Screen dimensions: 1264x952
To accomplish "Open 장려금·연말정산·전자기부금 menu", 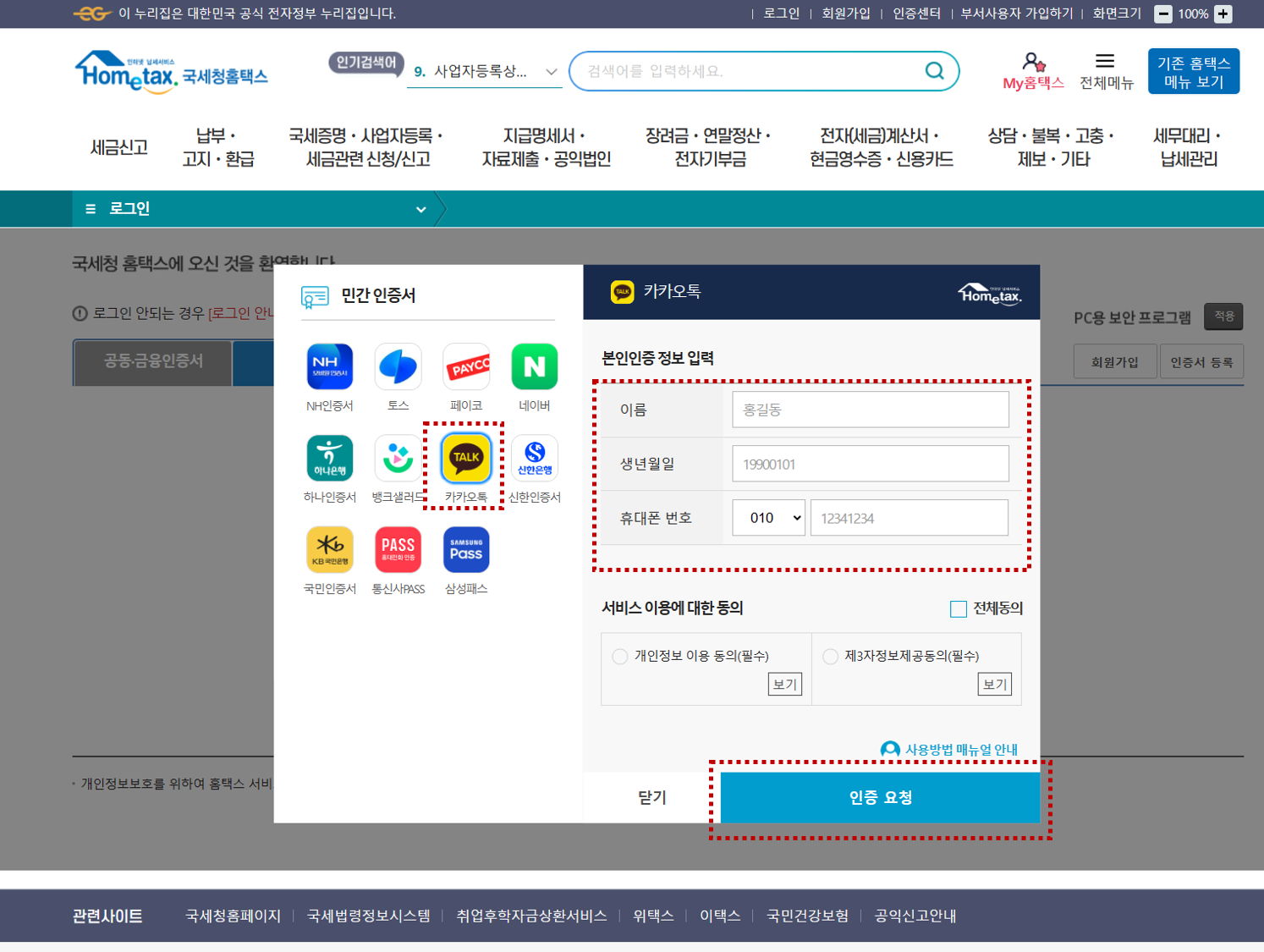I will (709, 147).
